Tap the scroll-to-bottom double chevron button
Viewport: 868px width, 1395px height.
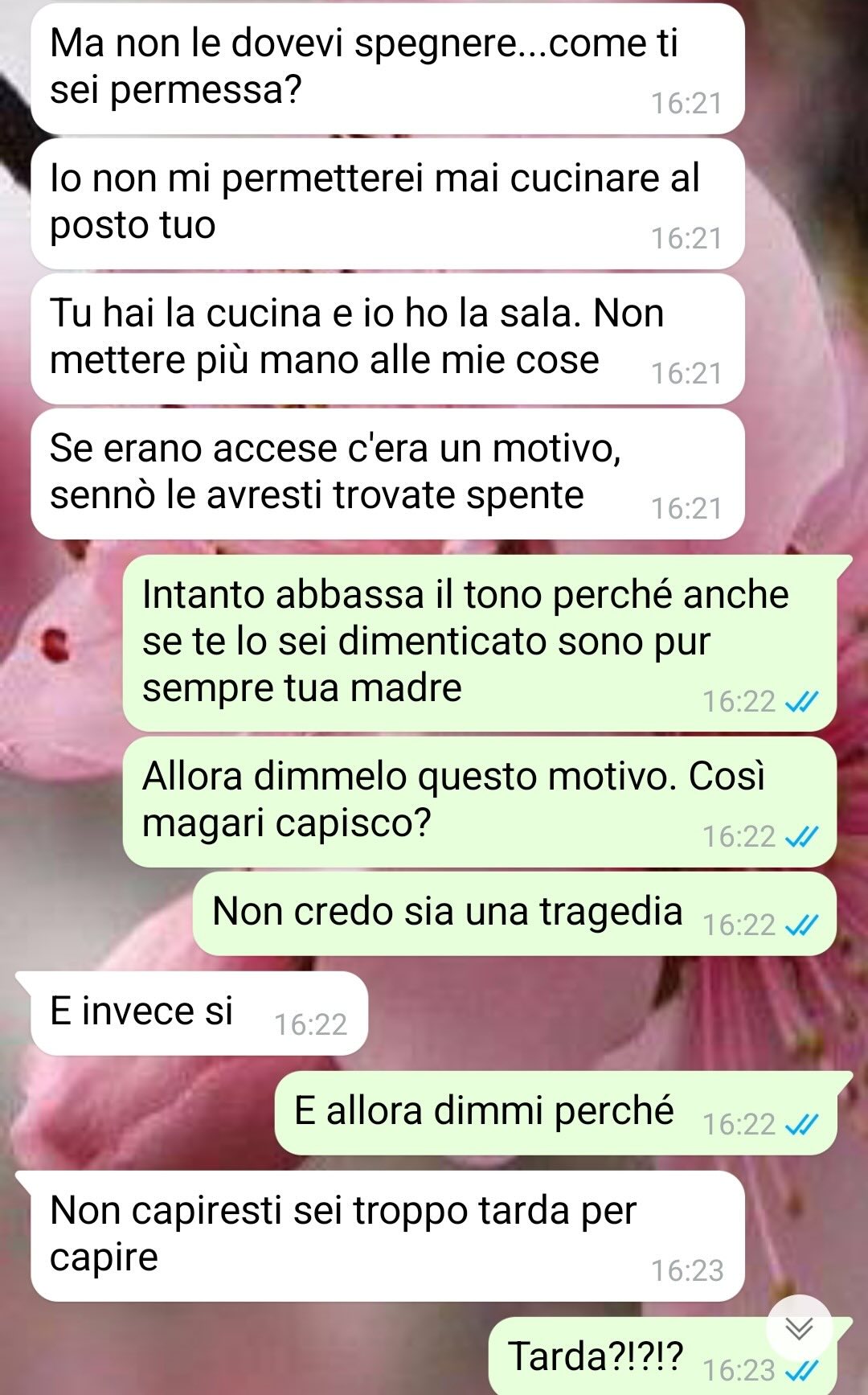click(798, 1327)
